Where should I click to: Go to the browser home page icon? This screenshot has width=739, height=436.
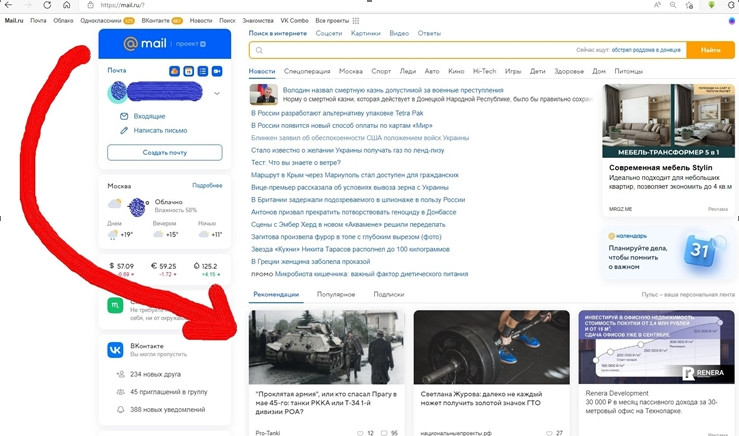[66, 5]
